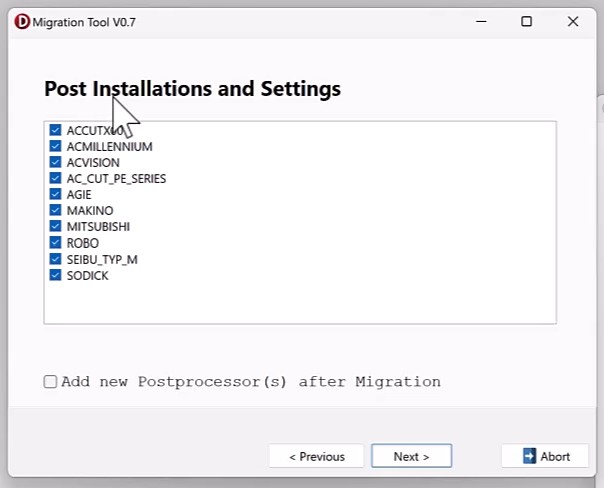Select the ACVISION list entry text
This screenshot has width=604, height=488.
[x=93, y=163]
